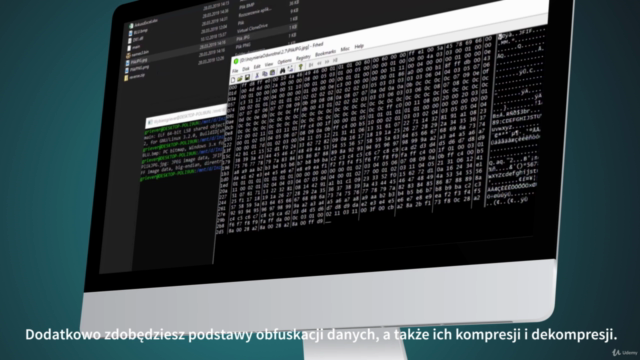Image resolution: width=640 pixels, height=360 pixels.
Task: Click the Replace icon next to binoculars
Action: pyautogui.click(x=290, y=69)
